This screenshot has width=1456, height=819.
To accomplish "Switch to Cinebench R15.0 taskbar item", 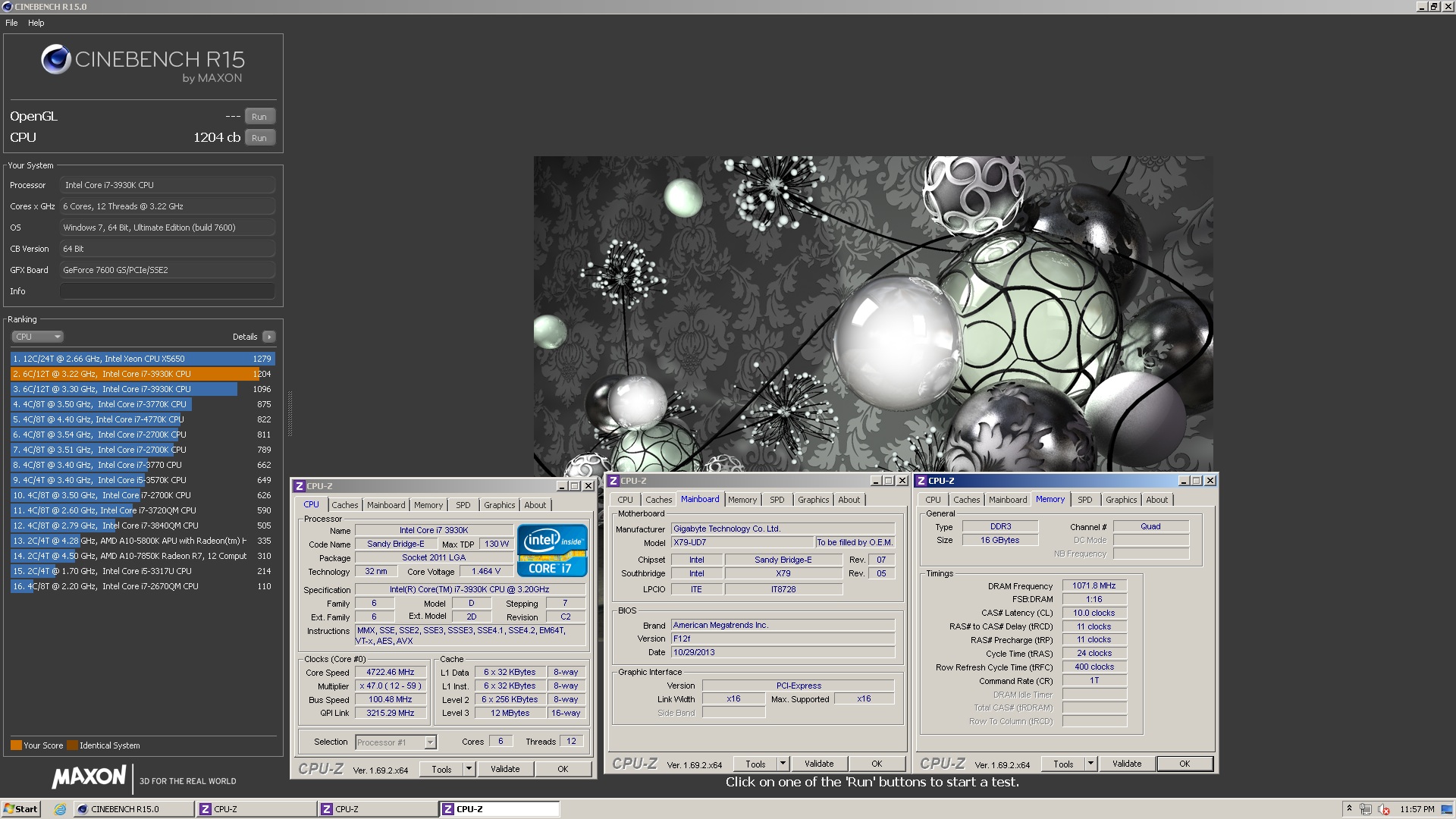I will (133, 809).
